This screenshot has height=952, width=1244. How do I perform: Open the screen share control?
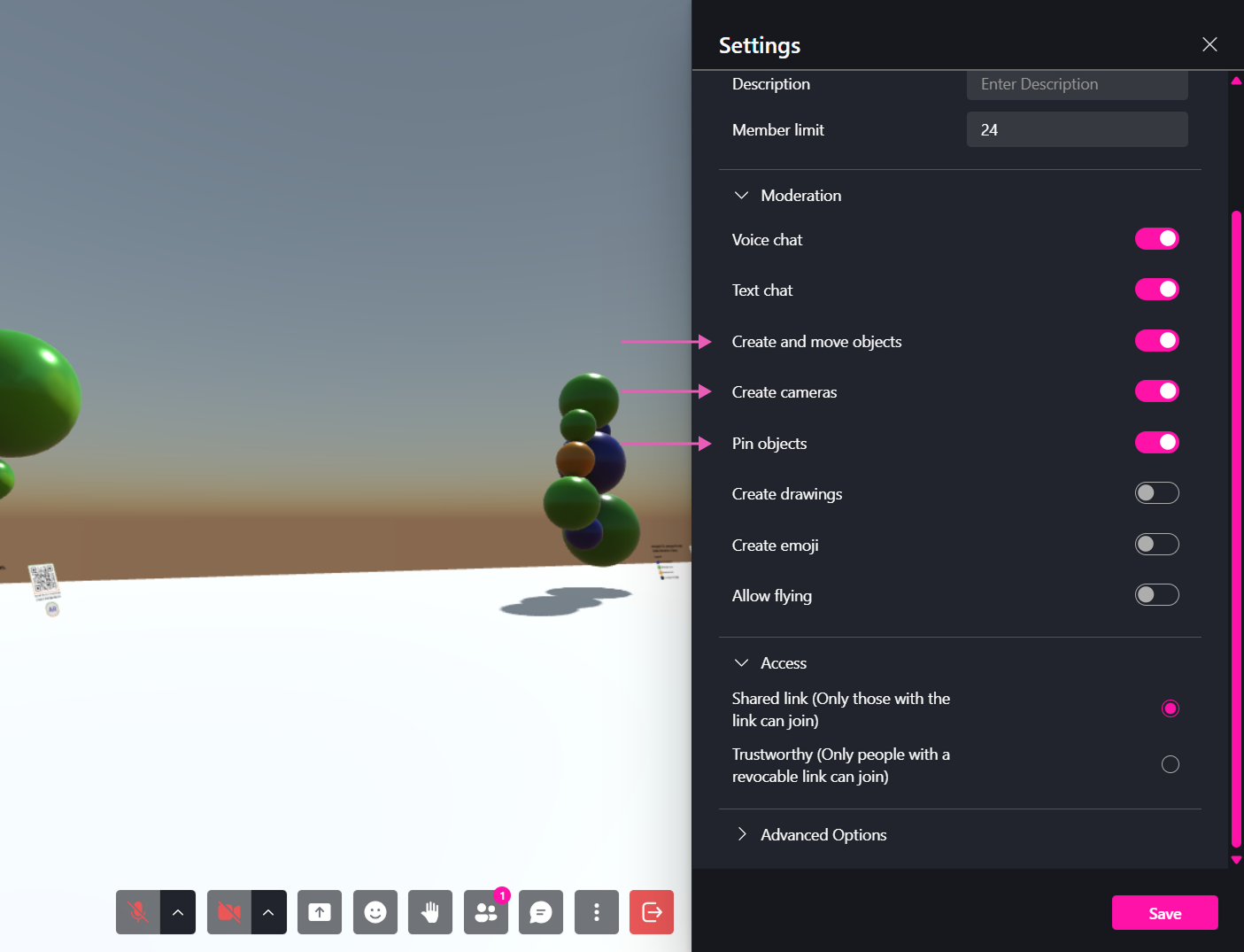click(x=319, y=912)
